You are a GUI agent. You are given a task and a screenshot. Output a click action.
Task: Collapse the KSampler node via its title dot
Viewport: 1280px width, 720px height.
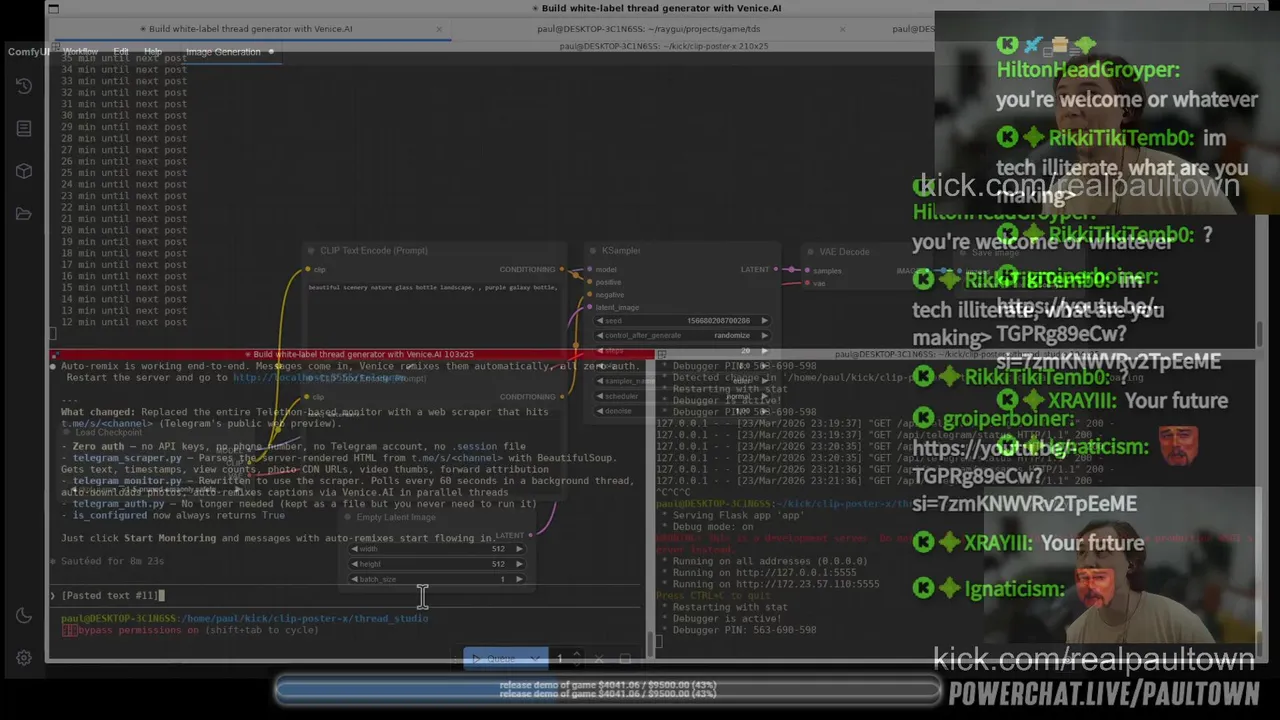click(x=593, y=251)
